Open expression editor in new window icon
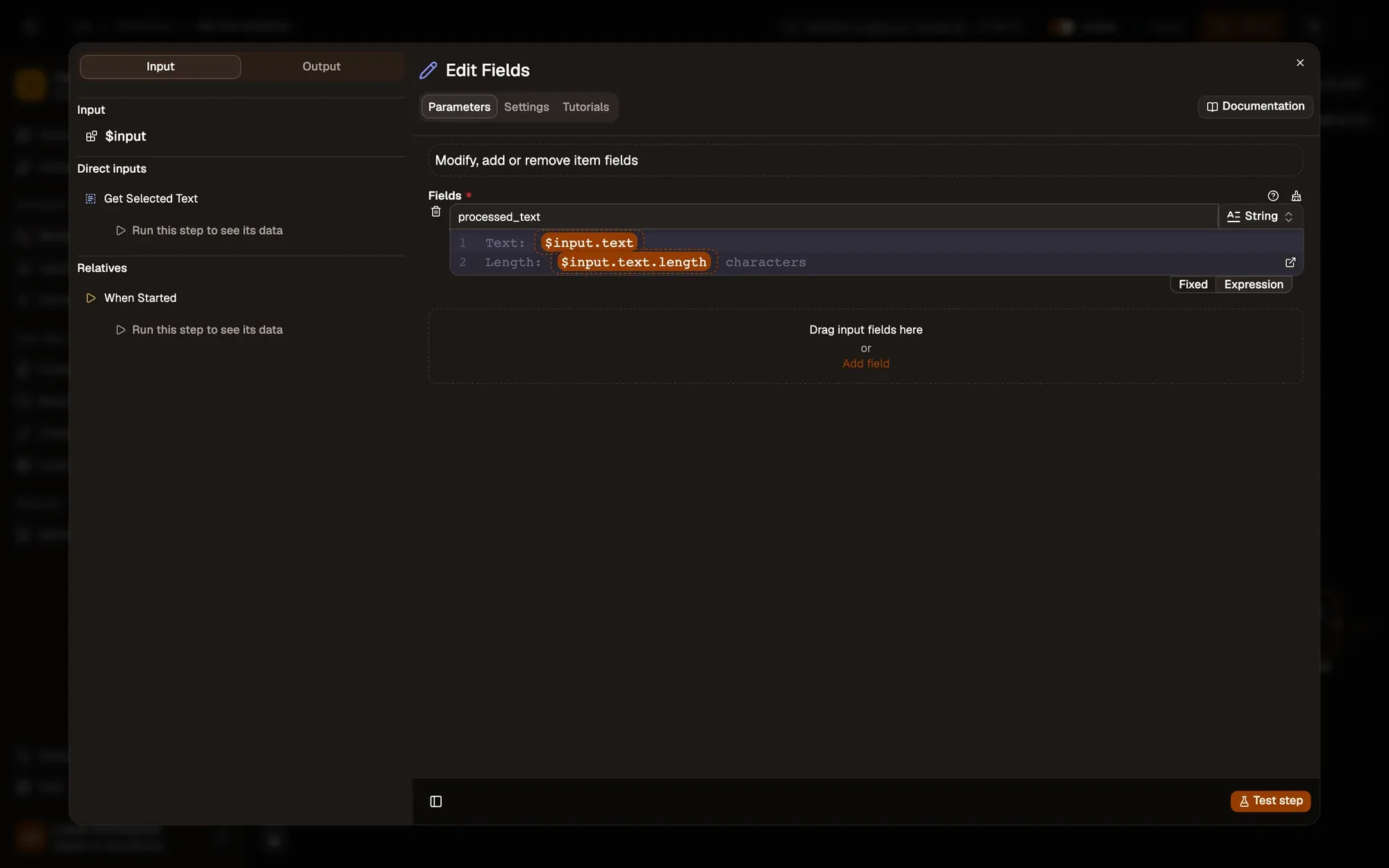Image resolution: width=1389 pixels, height=868 pixels. [x=1290, y=262]
